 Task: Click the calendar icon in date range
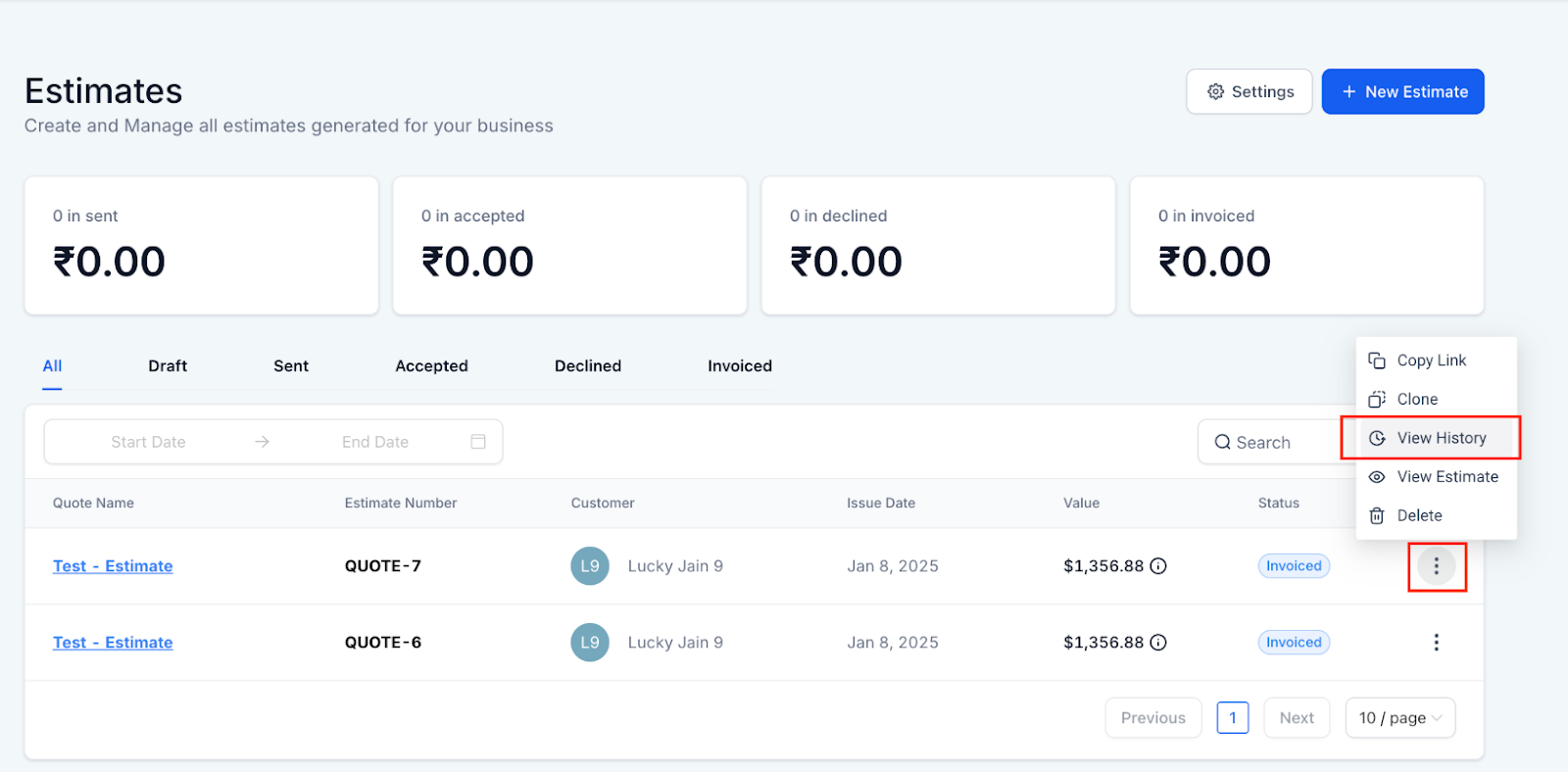478,442
